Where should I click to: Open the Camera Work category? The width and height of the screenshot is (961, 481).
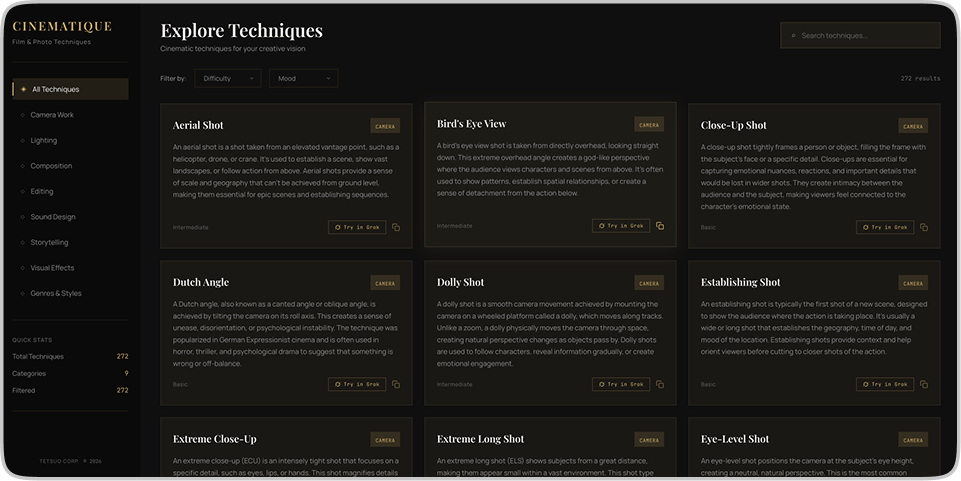pyautogui.click(x=70, y=115)
